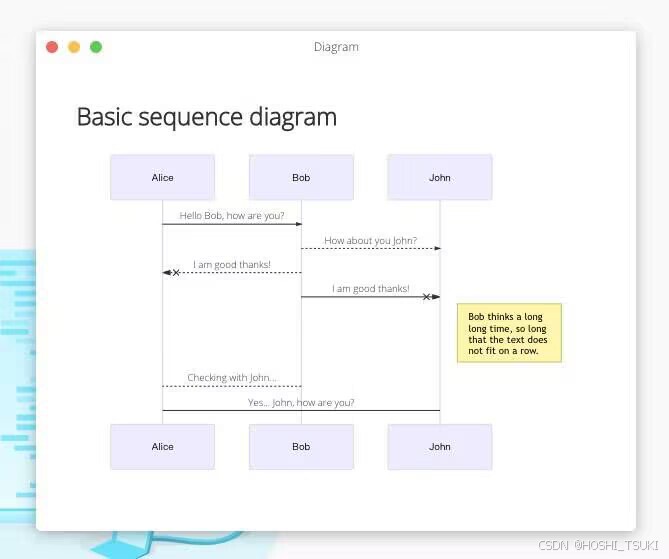Click the 'Basic sequence diagram' heading
The height and width of the screenshot is (559, 669).
point(207,117)
